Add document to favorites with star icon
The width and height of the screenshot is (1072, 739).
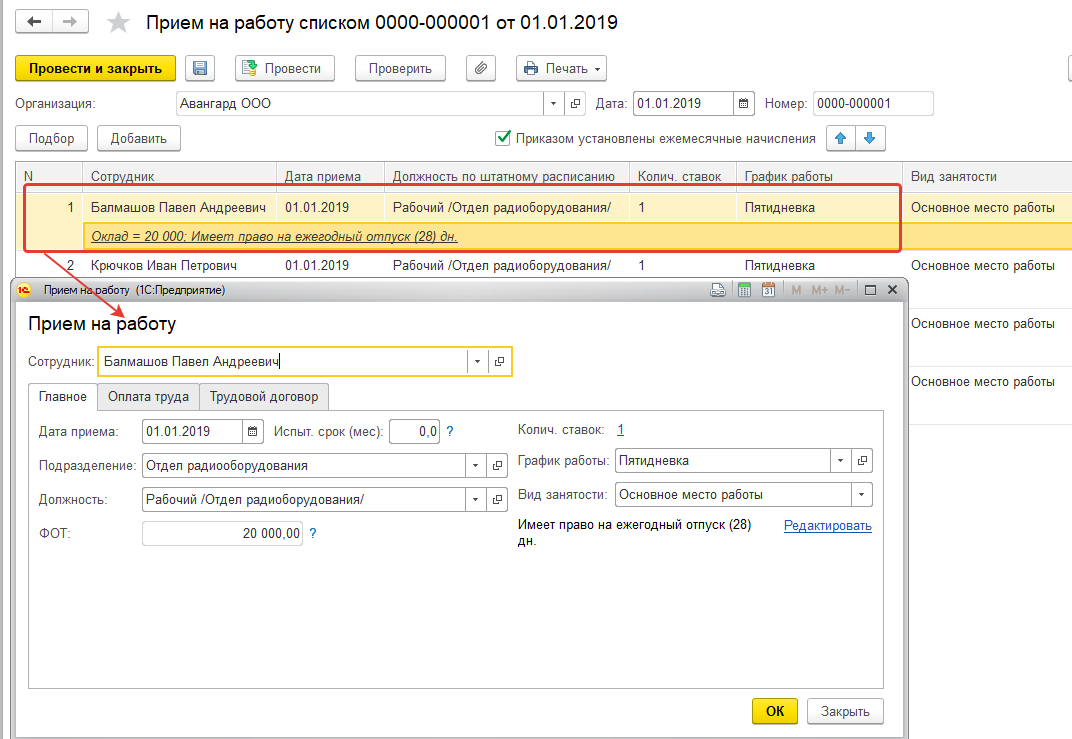pos(118,22)
